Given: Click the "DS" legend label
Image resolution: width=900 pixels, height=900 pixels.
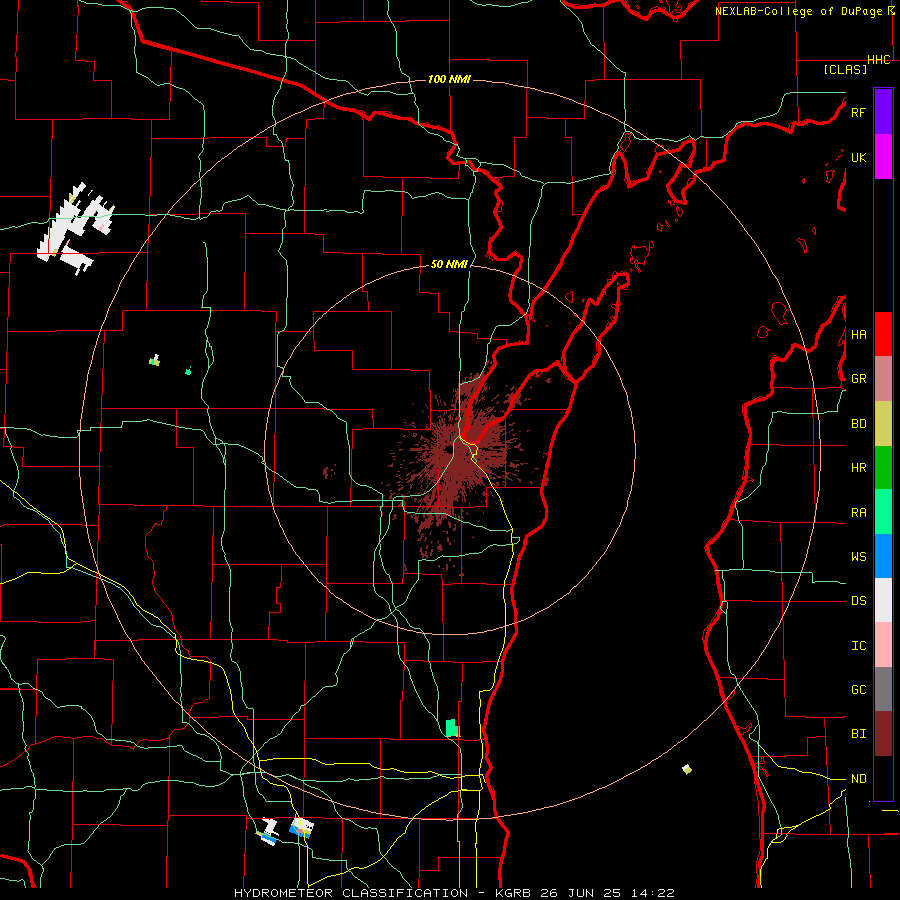Looking at the screenshot, I should tap(858, 600).
